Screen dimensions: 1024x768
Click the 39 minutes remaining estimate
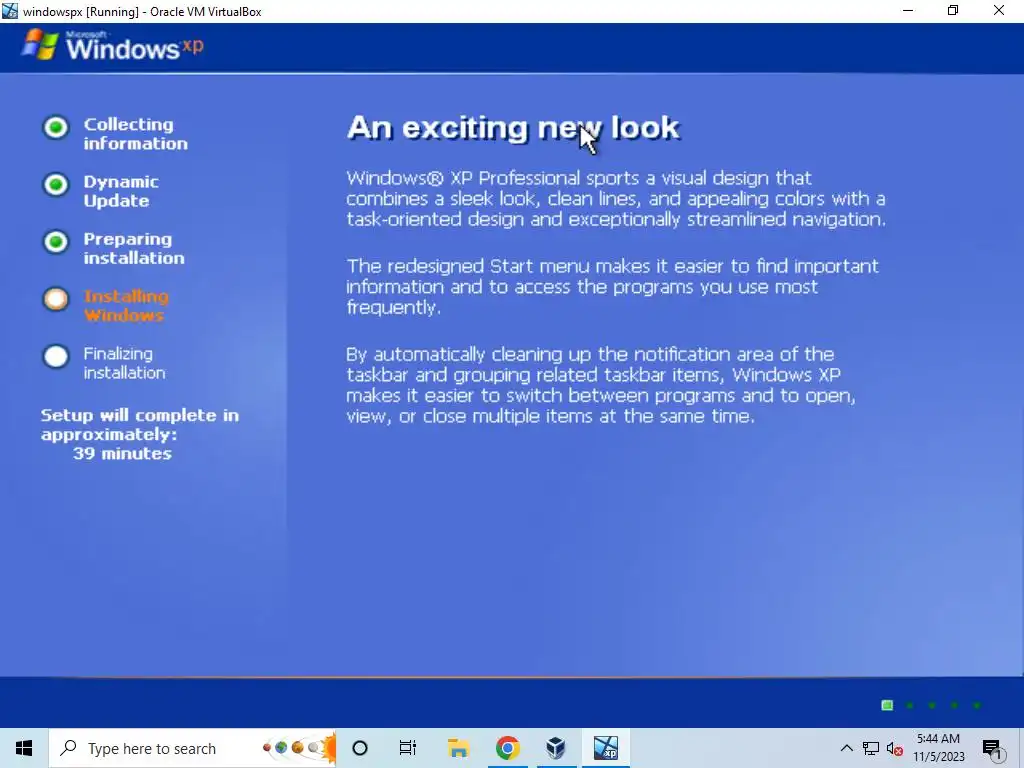(122, 453)
